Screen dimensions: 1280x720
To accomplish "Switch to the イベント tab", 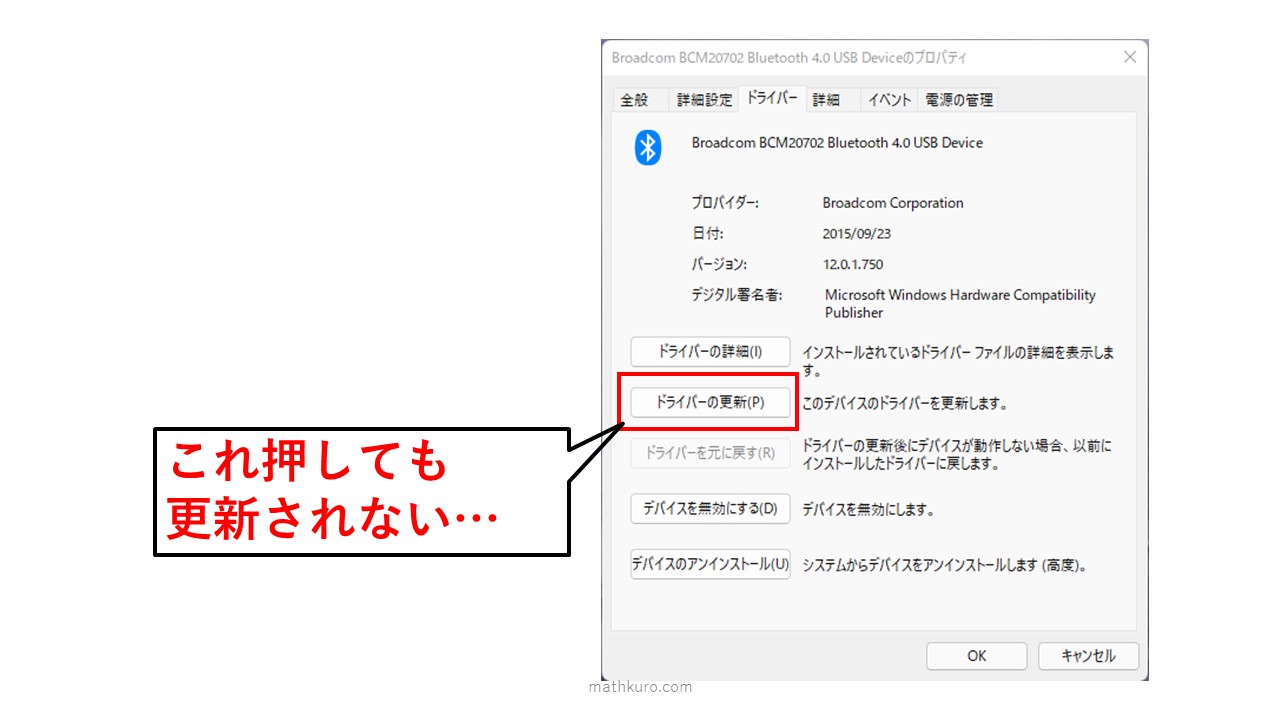I will click(889, 100).
